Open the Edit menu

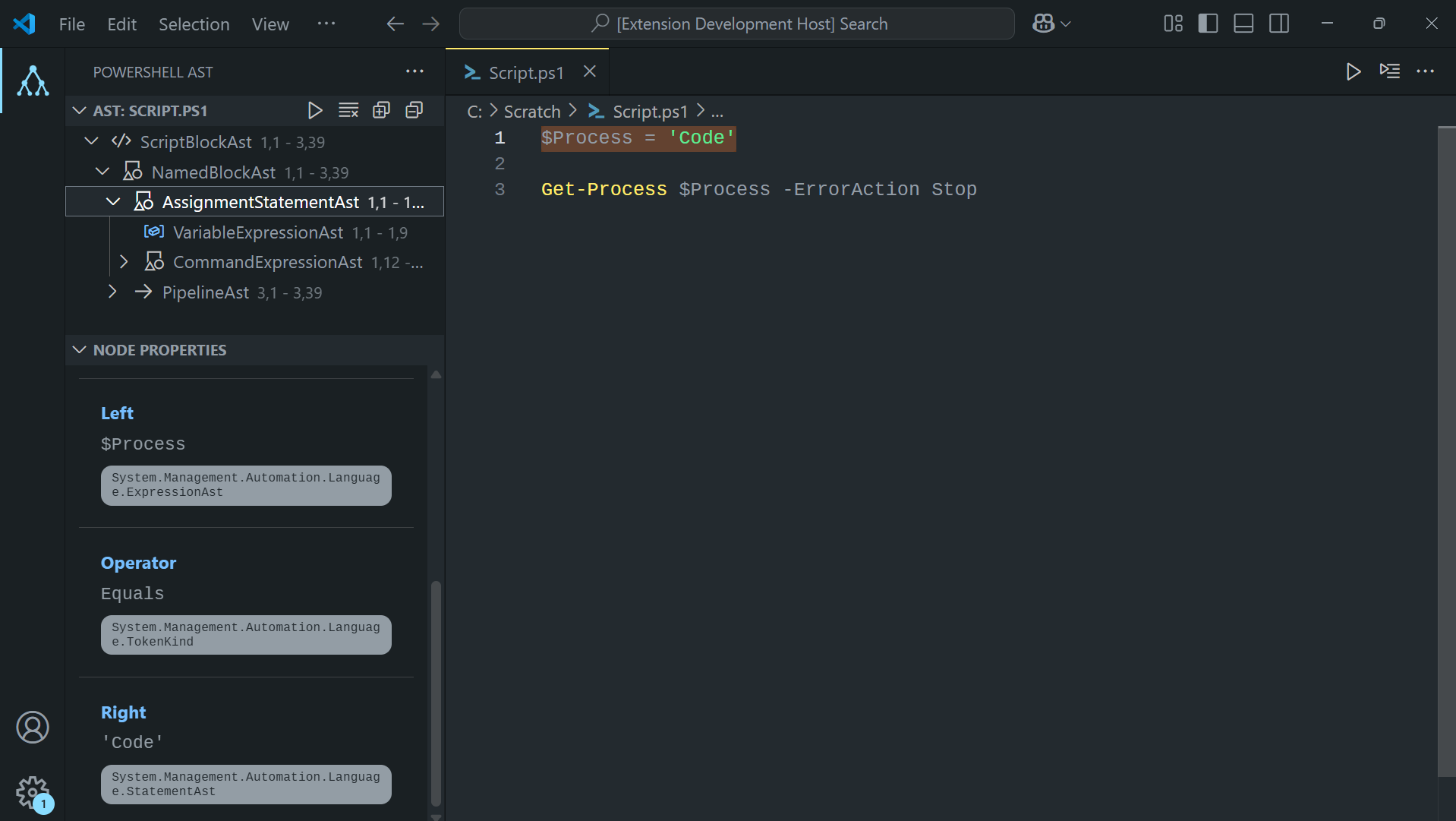pos(122,24)
